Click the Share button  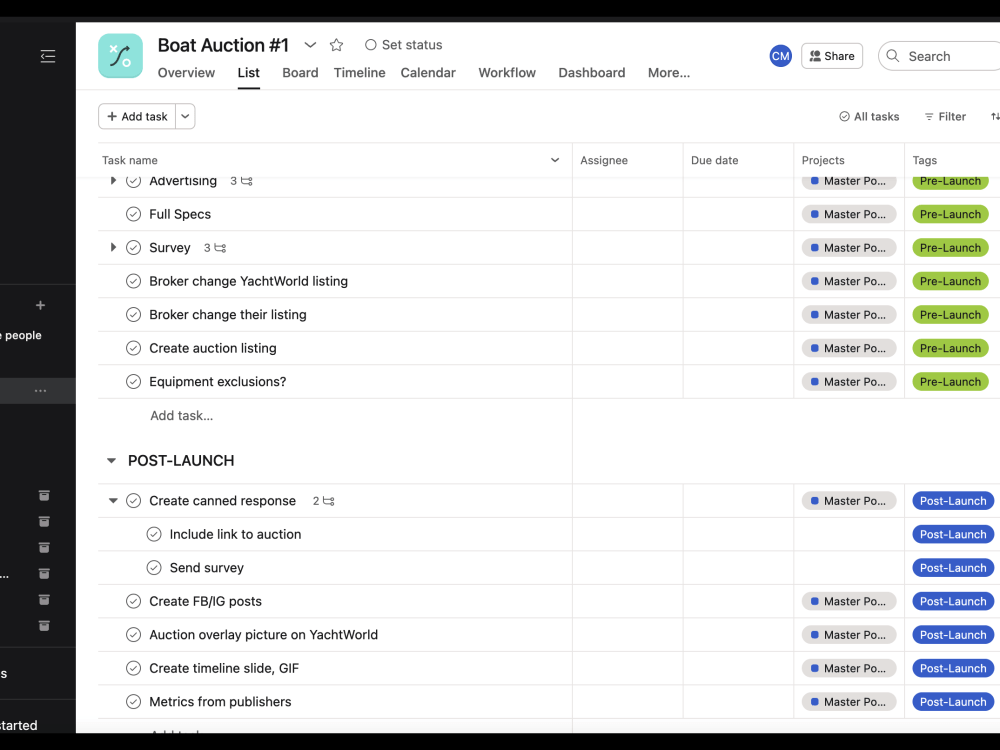[832, 56]
